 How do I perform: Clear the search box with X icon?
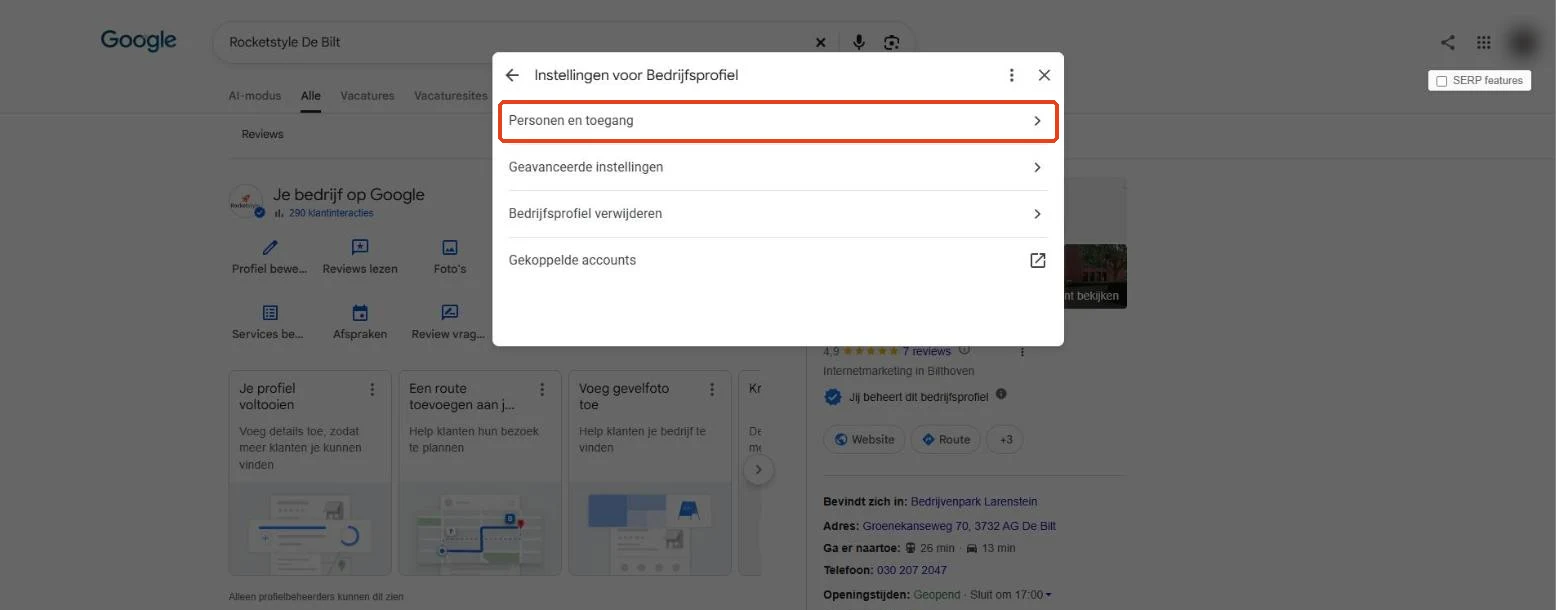coord(821,42)
